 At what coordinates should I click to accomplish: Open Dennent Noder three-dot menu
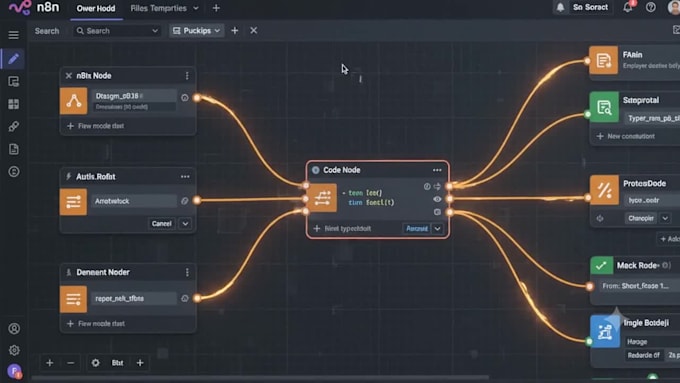(187, 272)
